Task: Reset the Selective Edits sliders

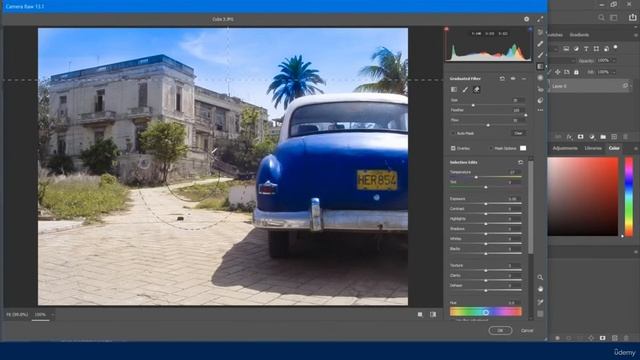Action: click(x=520, y=162)
